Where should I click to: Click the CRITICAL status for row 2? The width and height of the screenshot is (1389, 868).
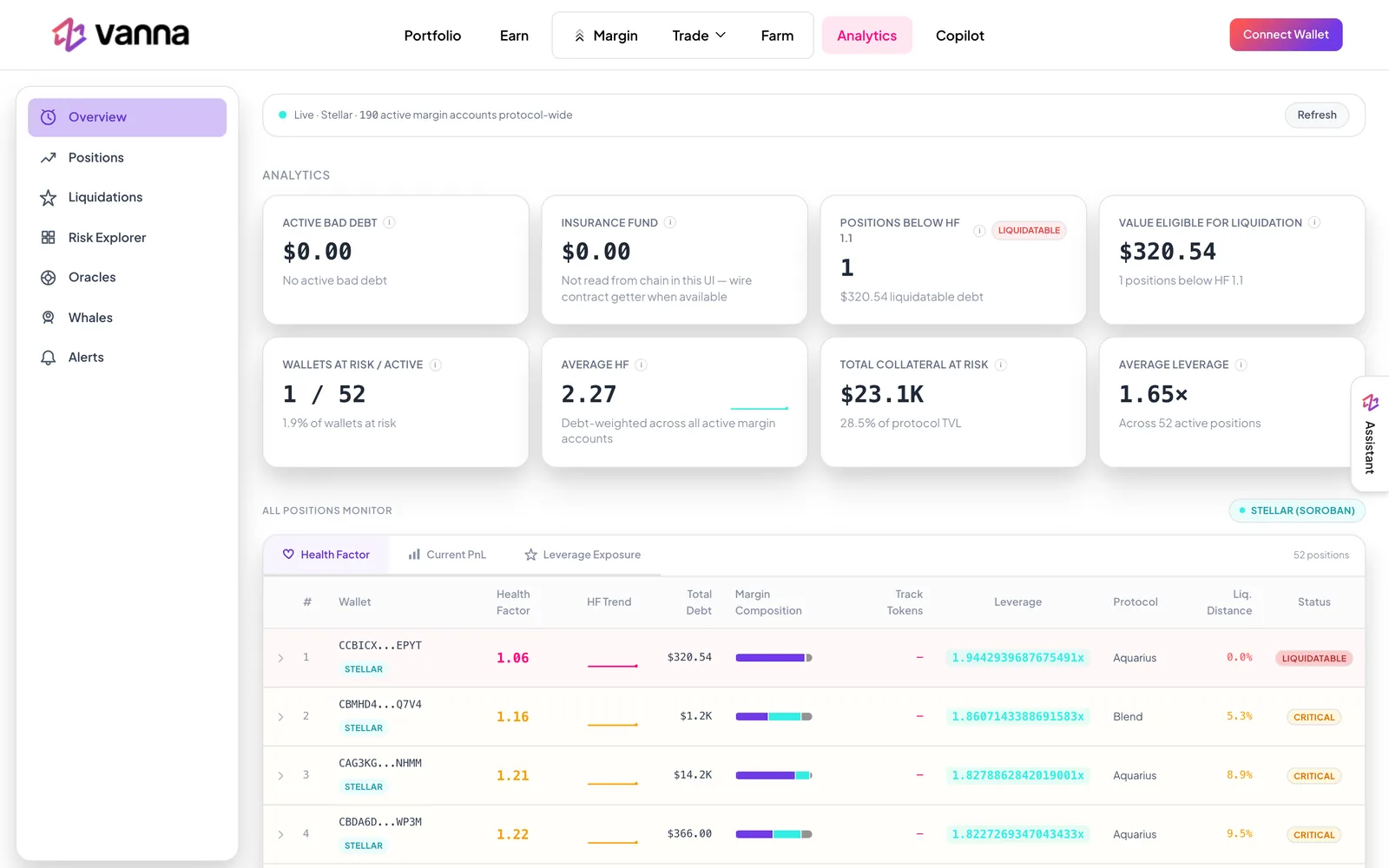tap(1313, 718)
